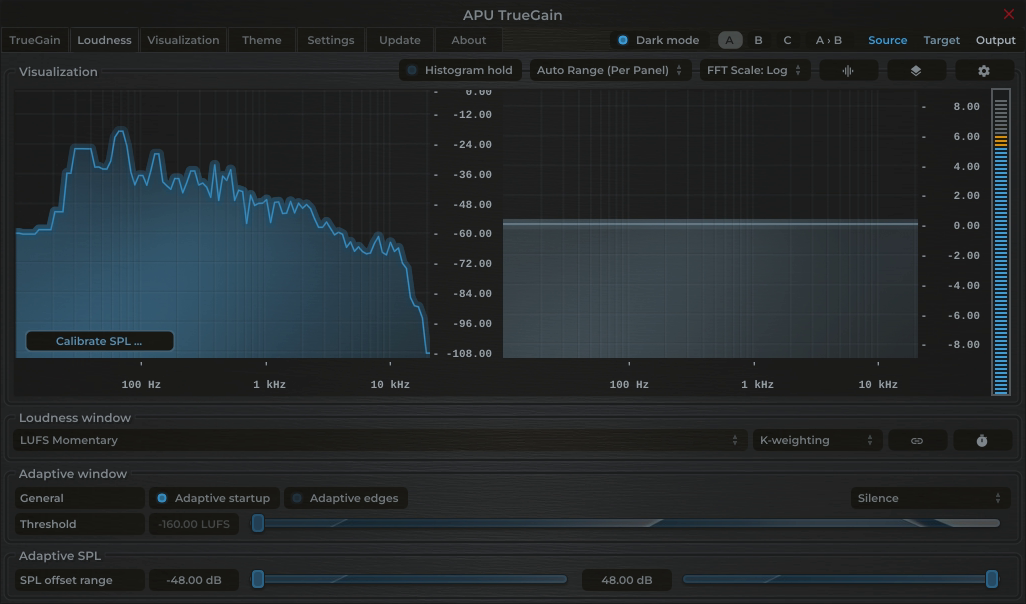This screenshot has width=1026, height=604.
Task: Switch to the TrueGain tab
Action: click(35, 40)
